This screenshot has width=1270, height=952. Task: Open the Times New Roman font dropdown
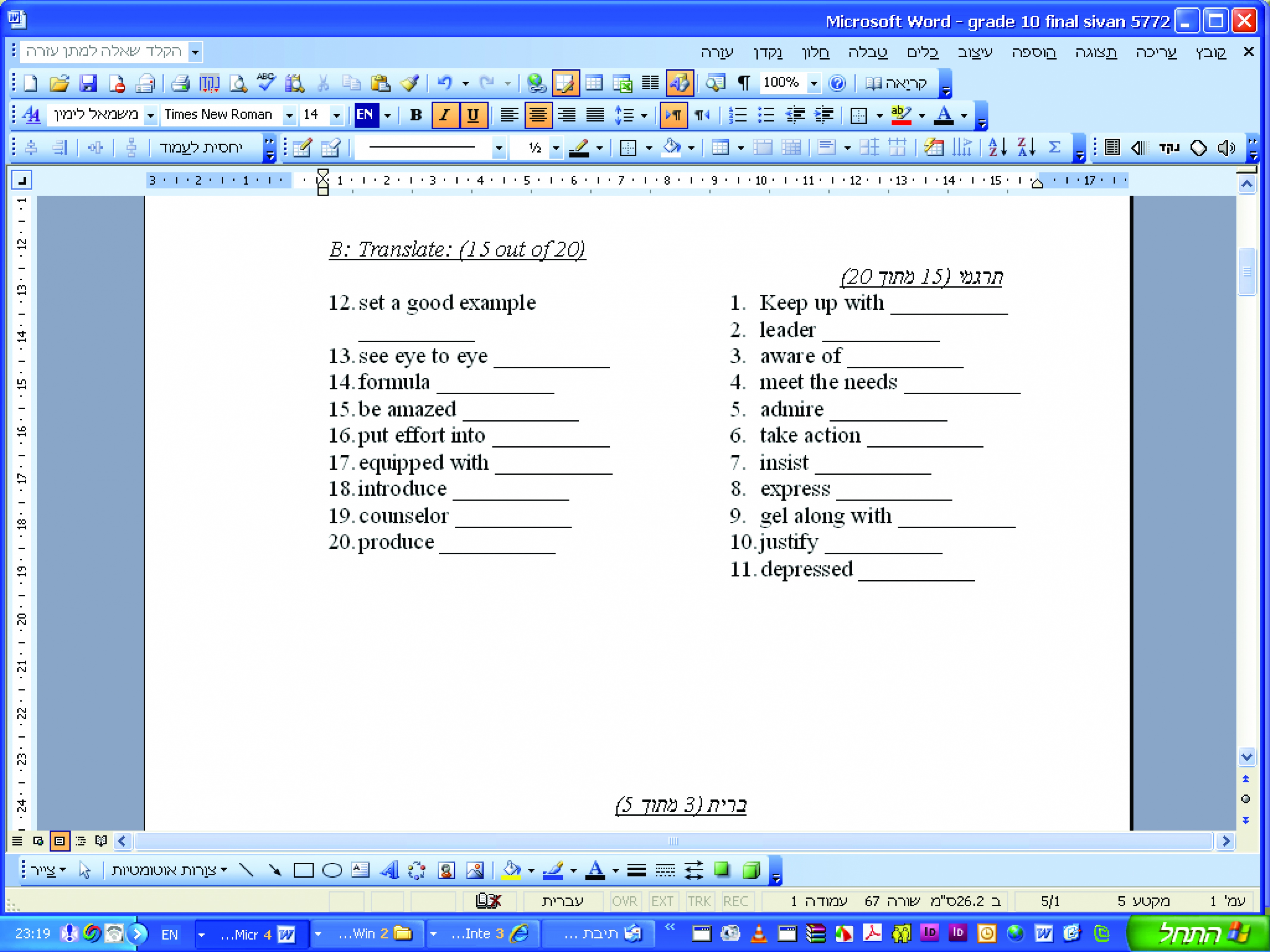click(x=289, y=115)
